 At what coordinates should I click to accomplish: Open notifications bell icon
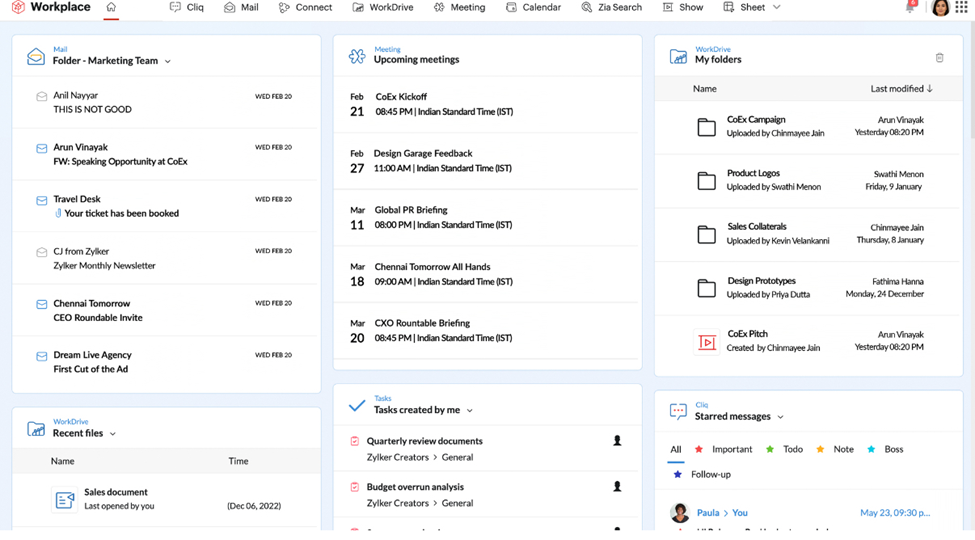point(910,7)
